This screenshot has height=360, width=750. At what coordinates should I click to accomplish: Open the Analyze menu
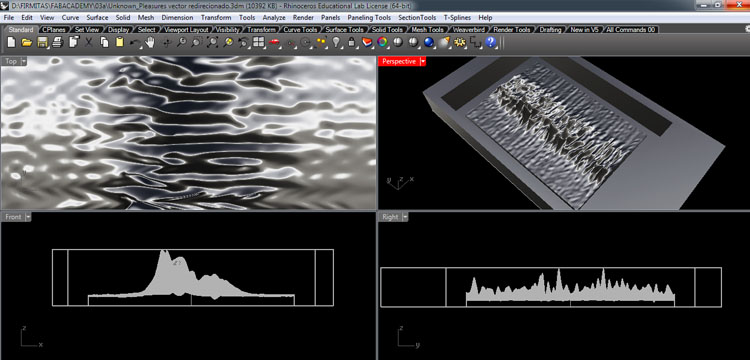(274, 18)
